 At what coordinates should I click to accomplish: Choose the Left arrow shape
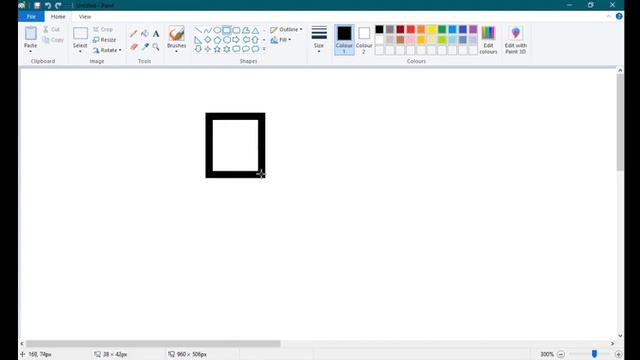click(246, 40)
